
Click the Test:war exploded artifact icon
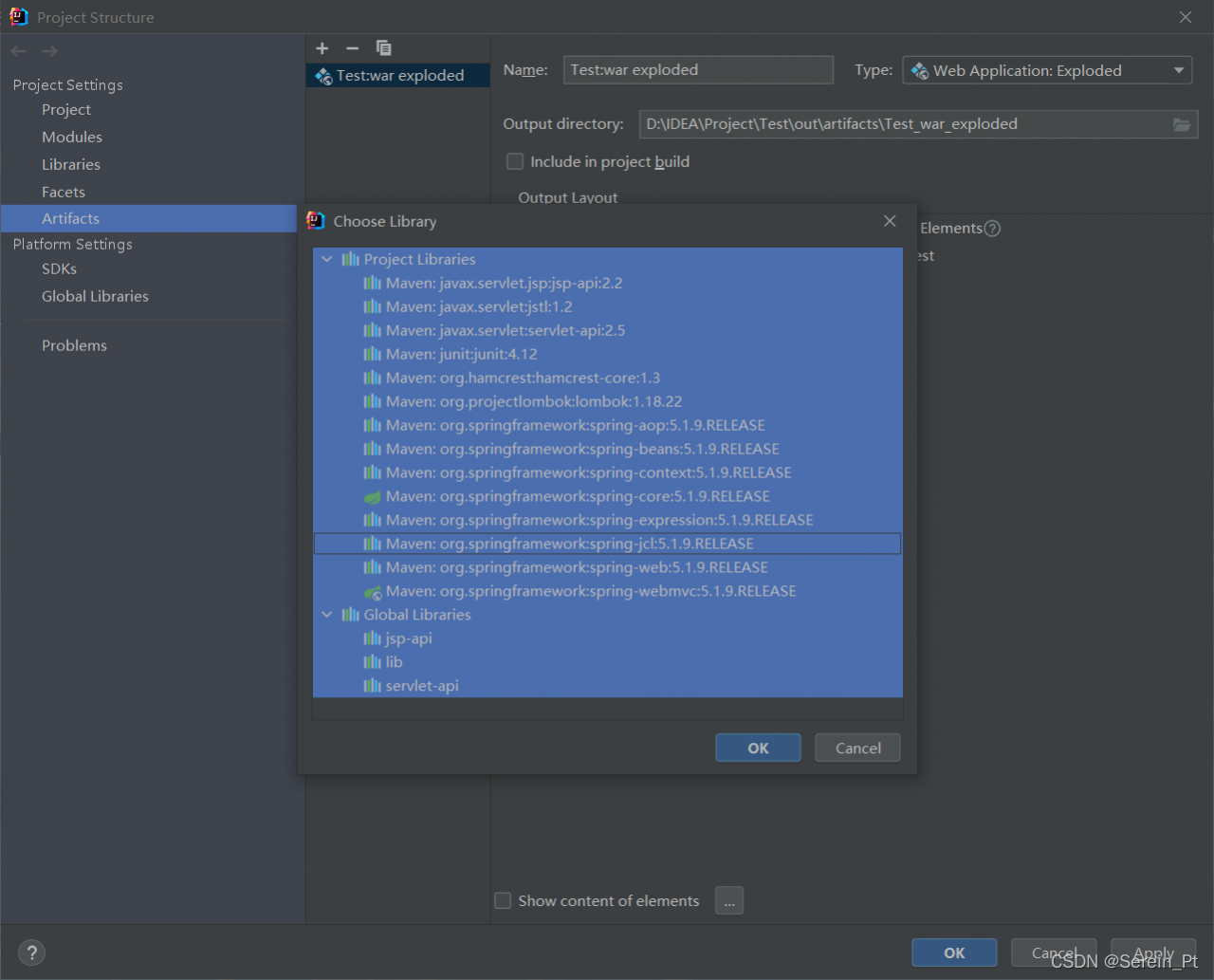click(324, 76)
